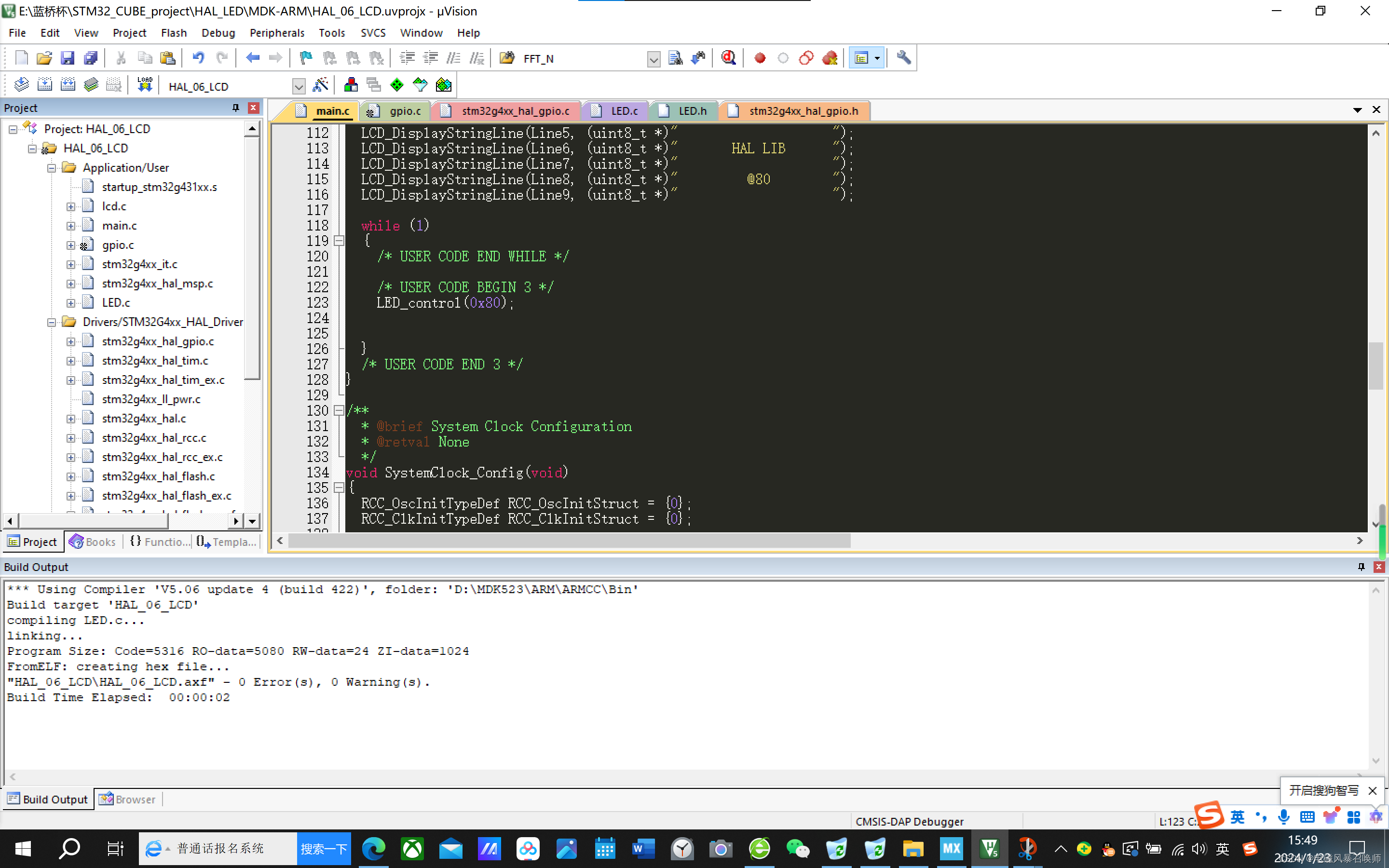This screenshot has height=868, width=1389.
Task: Click the Download (LOAD) to flash icon
Action: pyautogui.click(x=145, y=85)
